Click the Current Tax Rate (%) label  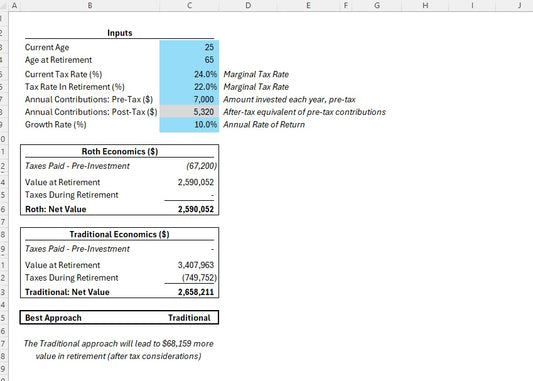[x=63, y=74]
